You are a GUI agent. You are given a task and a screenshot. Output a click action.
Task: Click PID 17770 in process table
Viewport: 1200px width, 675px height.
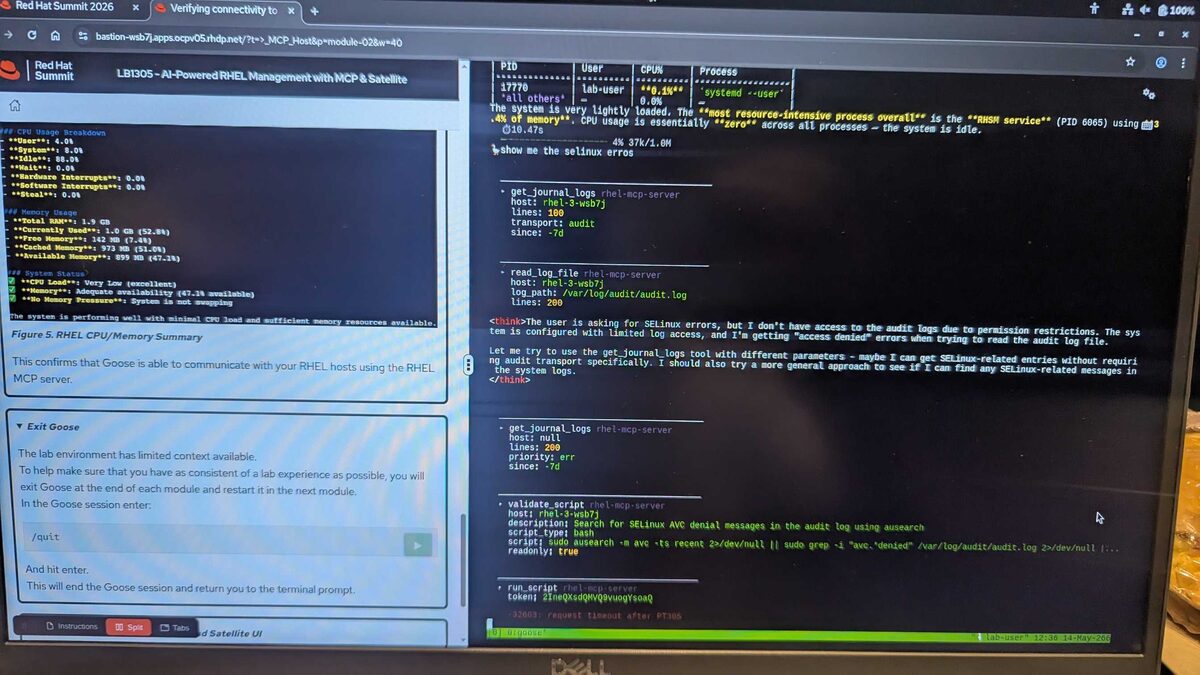(x=514, y=88)
